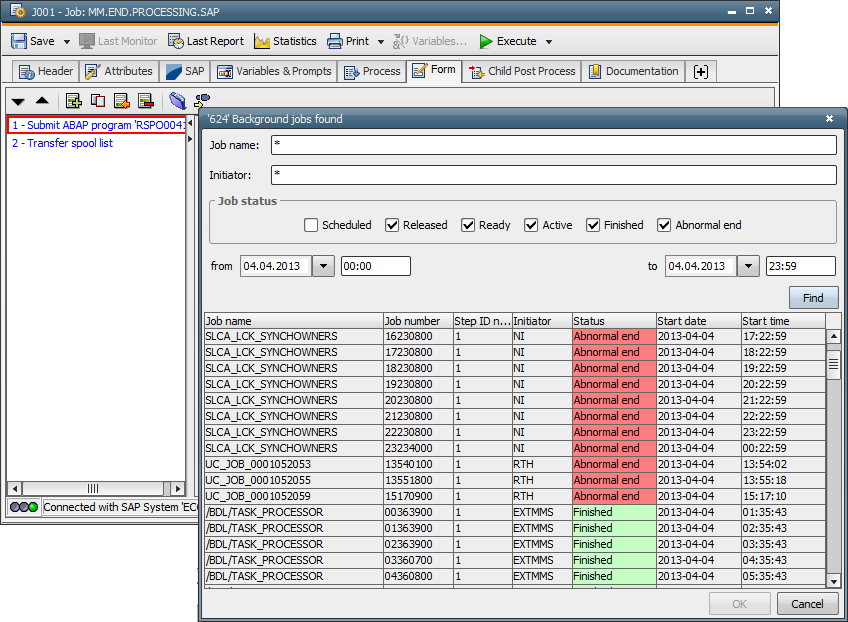Screen dimensions: 848x622
Task: Click the Cancel button in the jobs dialog
Action: coord(807,604)
